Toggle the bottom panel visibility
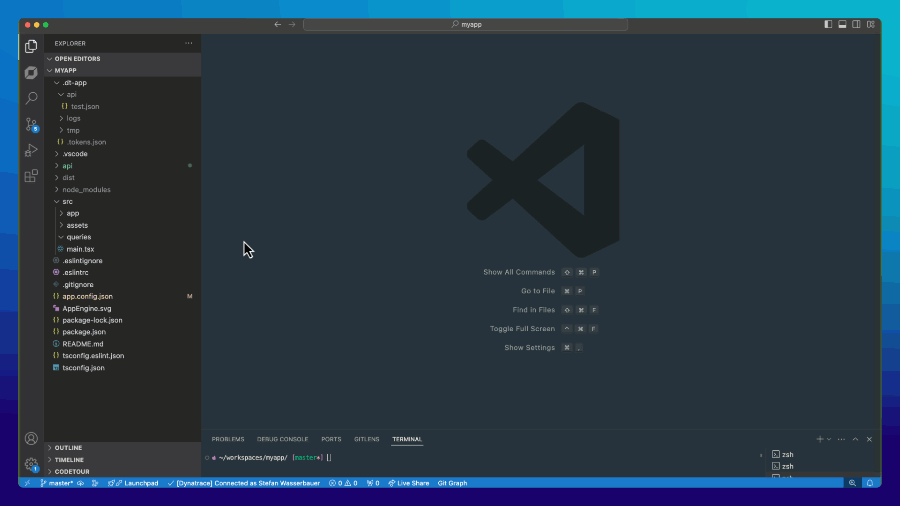The width and height of the screenshot is (900, 506). 842,24
